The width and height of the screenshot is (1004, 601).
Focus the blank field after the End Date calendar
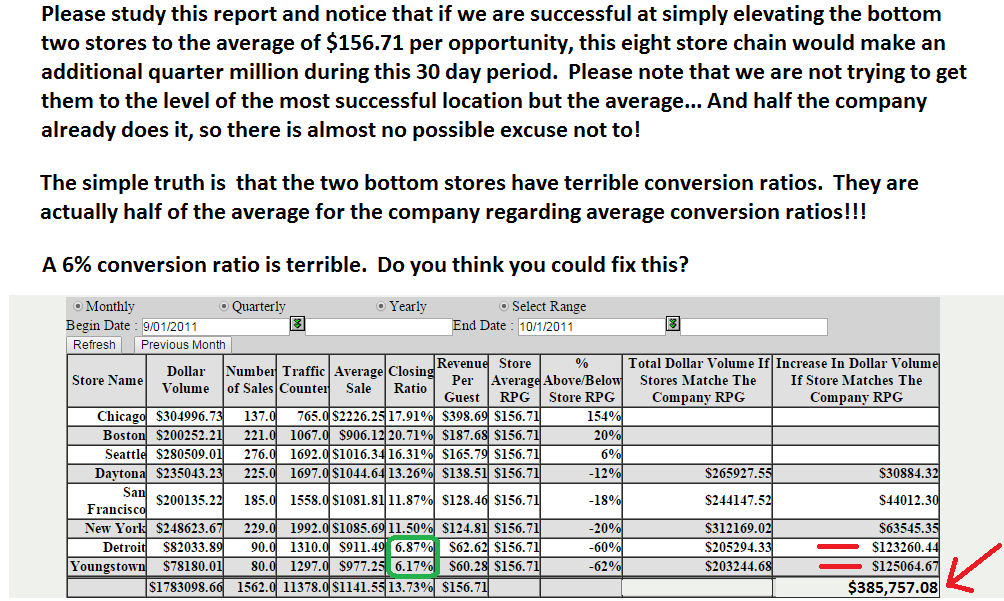[754, 326]
